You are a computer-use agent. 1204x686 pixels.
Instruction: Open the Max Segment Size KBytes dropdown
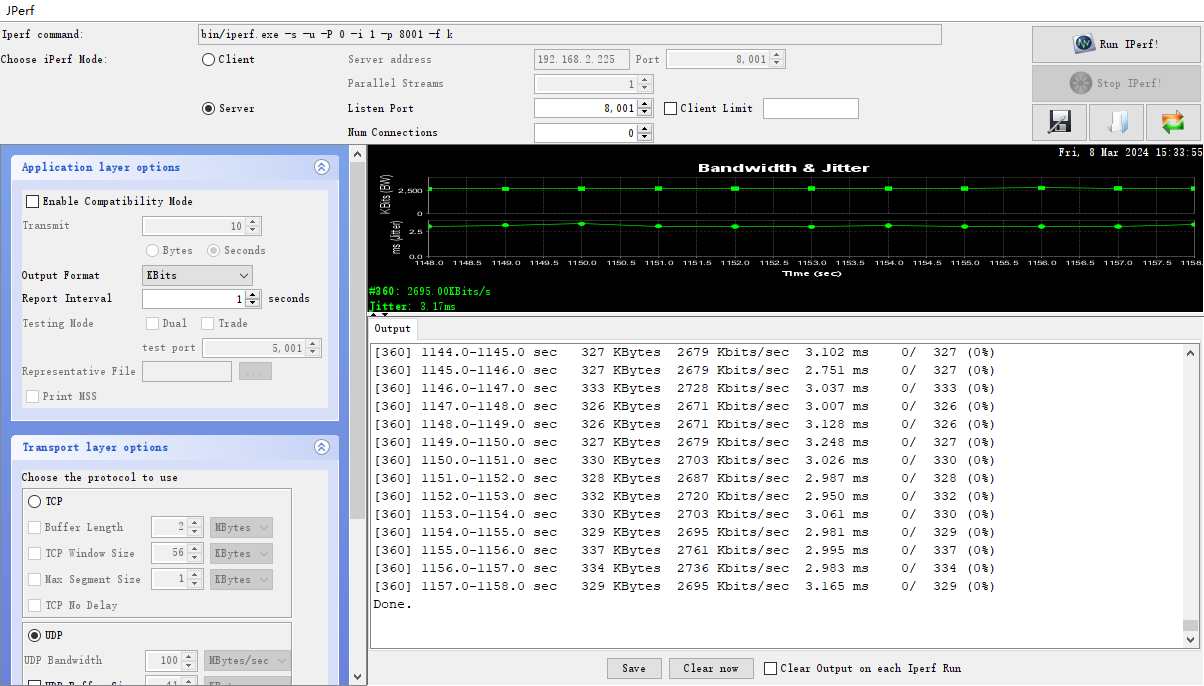[x=241, y=579]
